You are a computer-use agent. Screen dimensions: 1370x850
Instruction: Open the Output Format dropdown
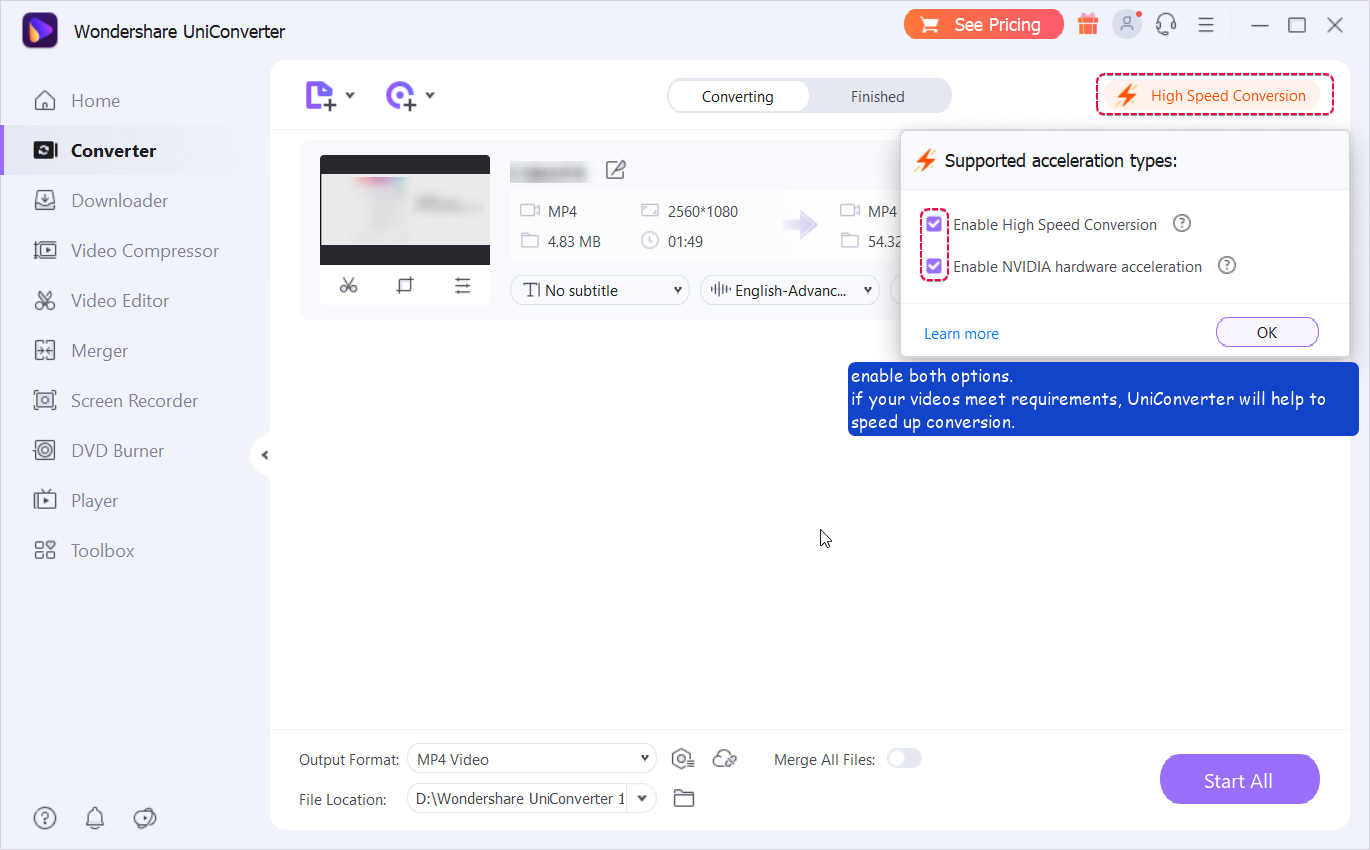531,759
